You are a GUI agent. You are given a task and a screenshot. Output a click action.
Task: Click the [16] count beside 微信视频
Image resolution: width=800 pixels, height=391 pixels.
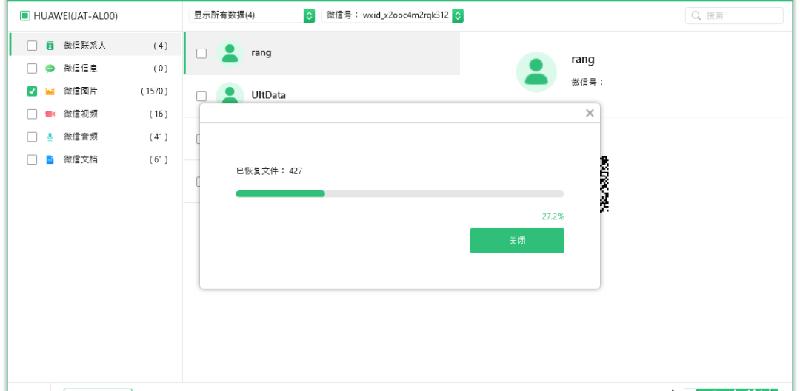(159, 114)
